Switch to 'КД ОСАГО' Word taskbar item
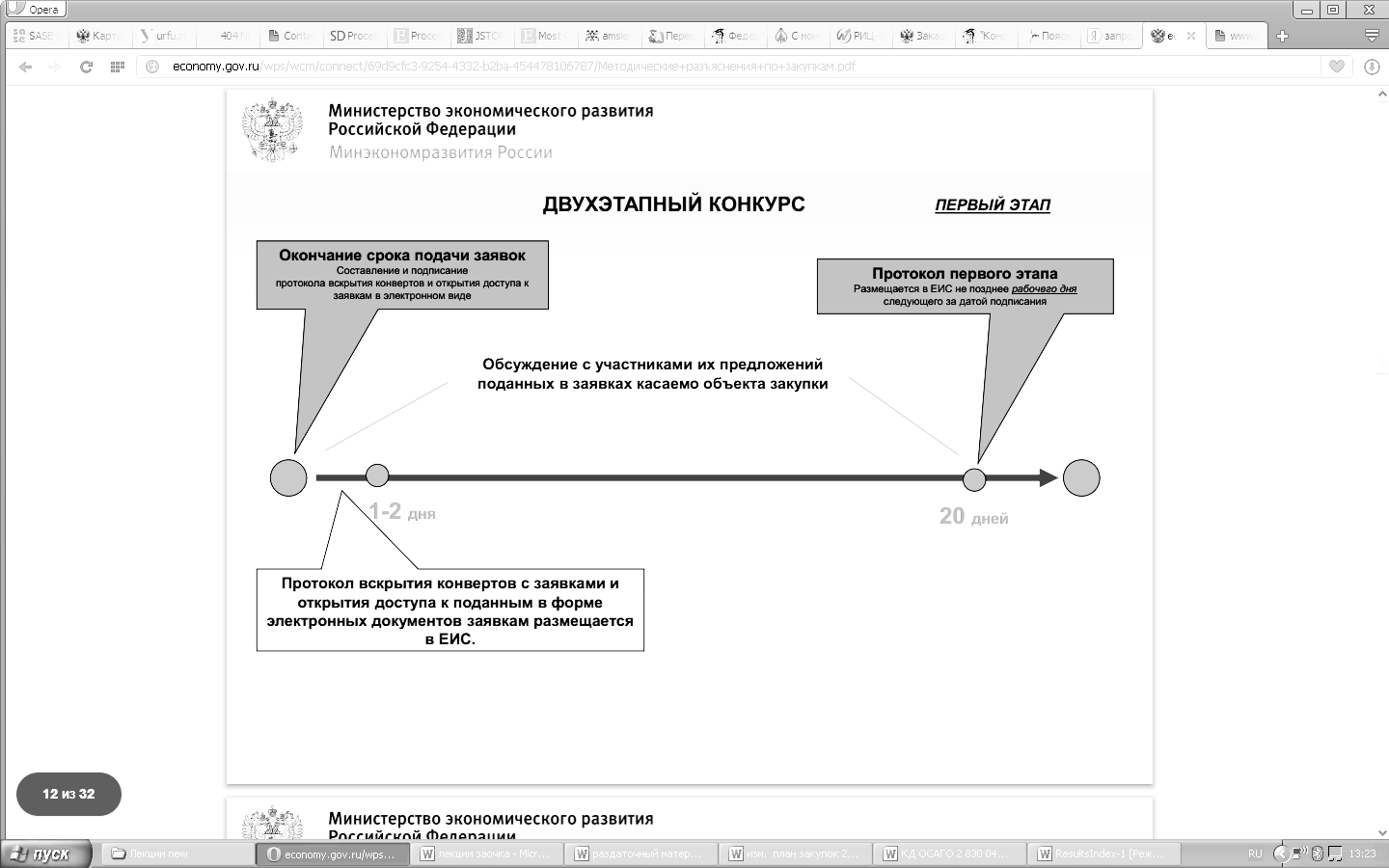The height and width of the screenshot is (868, 1389). coord(950,854)
